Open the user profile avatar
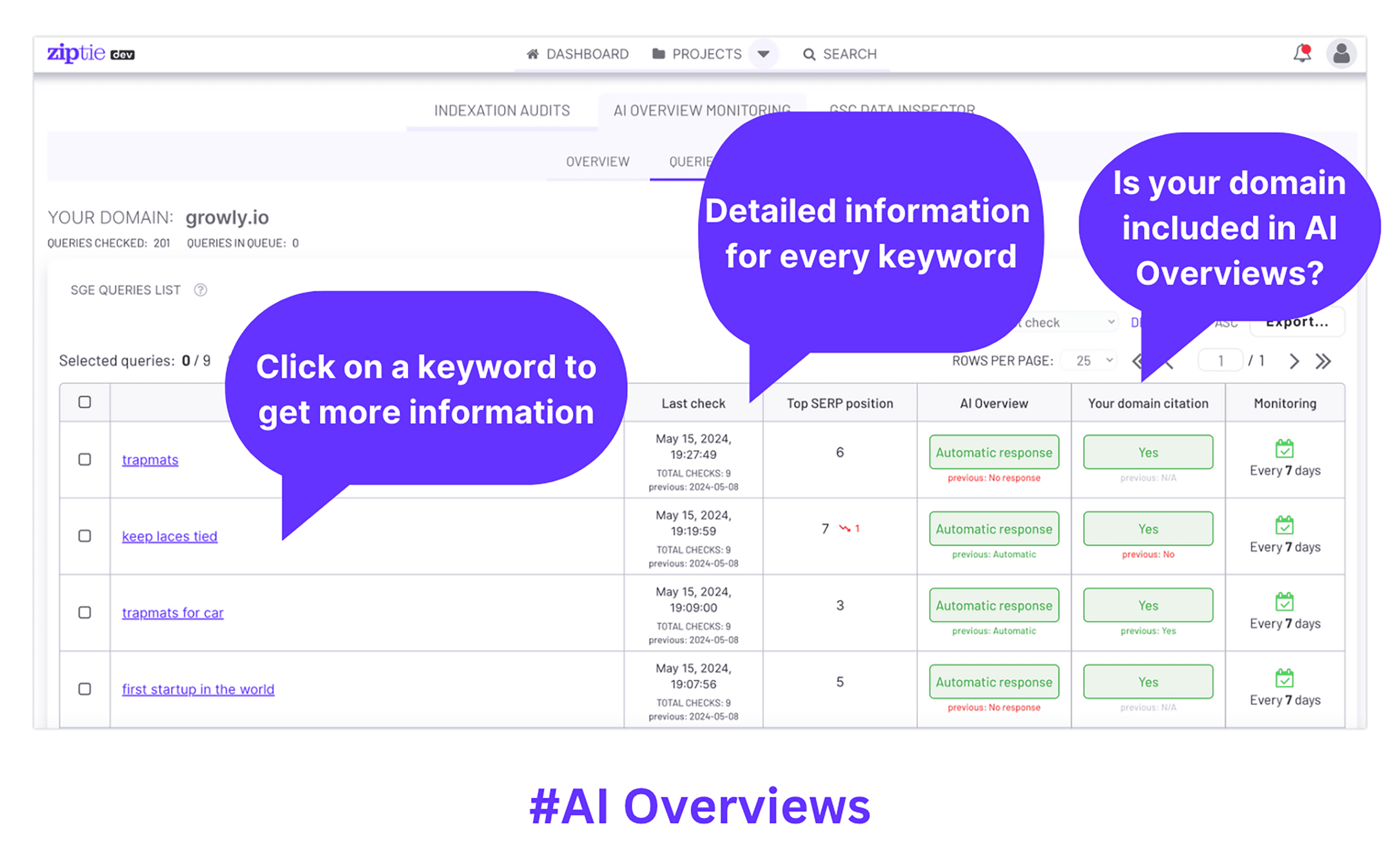Viewport: 1400px width, 856px height. 1341,54
